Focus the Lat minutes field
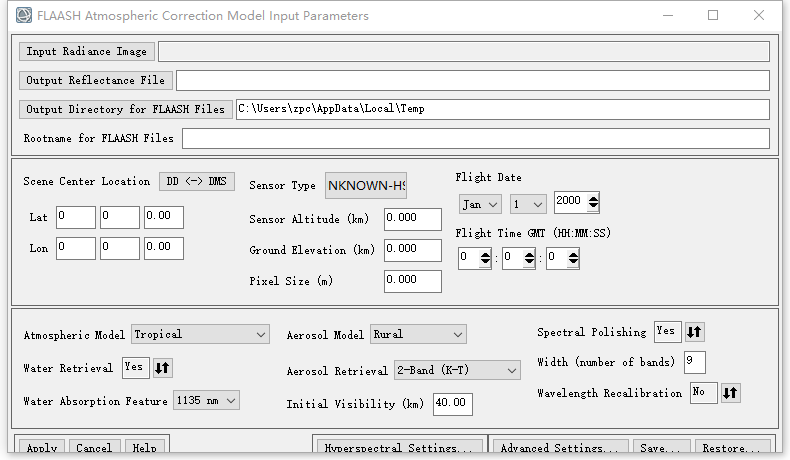 [x=119, y=217]
